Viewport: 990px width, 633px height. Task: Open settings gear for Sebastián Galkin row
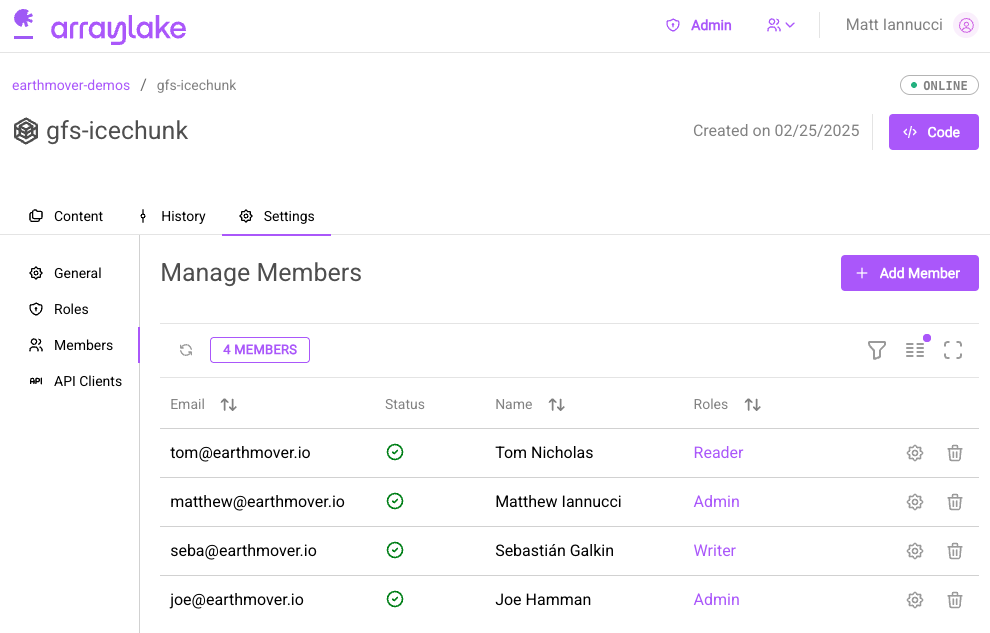coord(915,551)
